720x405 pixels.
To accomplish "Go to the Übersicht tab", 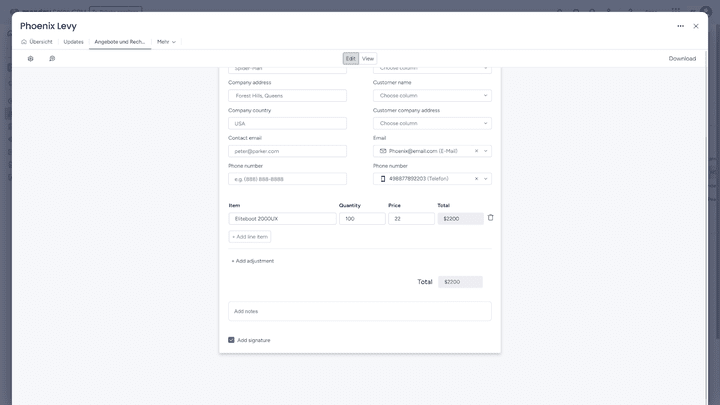I will [x=37, y=42].
